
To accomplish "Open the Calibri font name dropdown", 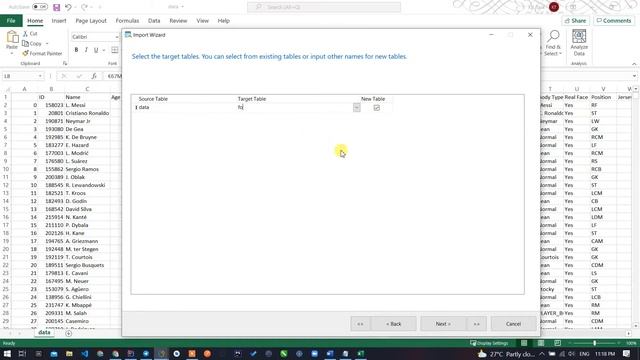I will coord(116,37).
